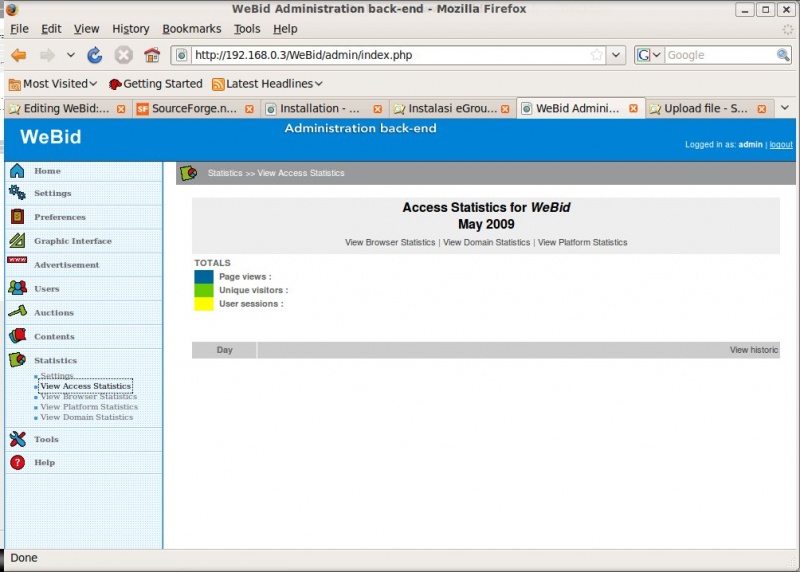Switch to the Upload file tab
The width and height of the screenshot is (800, 572).
click(x=705, y=108)
